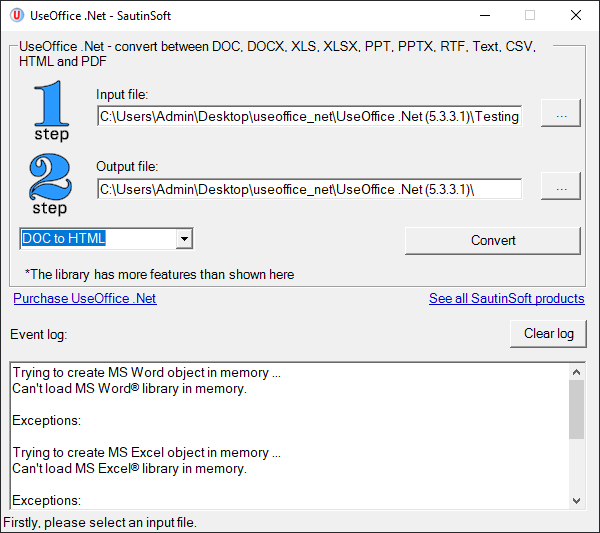
Task: Click the UseOffice .Net app icon in title bar
Action: [x=16, y=15]
